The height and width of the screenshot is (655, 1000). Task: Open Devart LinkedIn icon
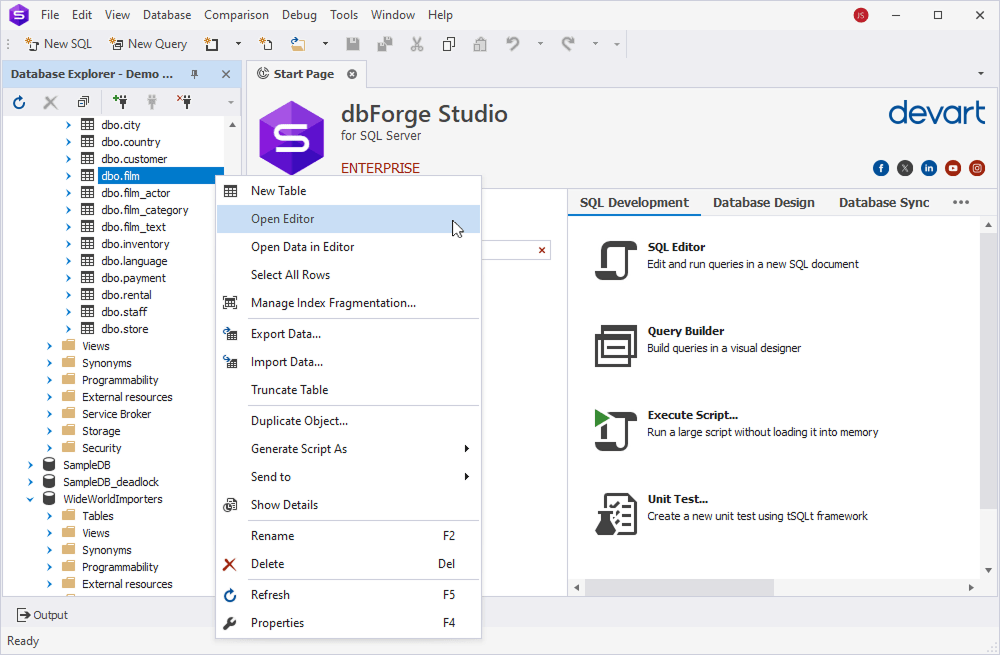pyautogui.click(x=929, y=168)
